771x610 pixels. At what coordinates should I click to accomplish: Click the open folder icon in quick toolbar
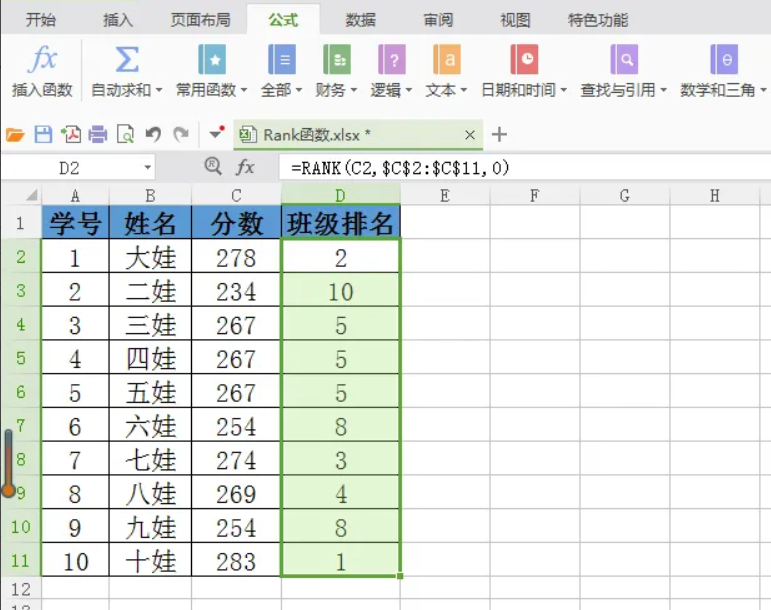pyautogui.click(x=15, y=134)
